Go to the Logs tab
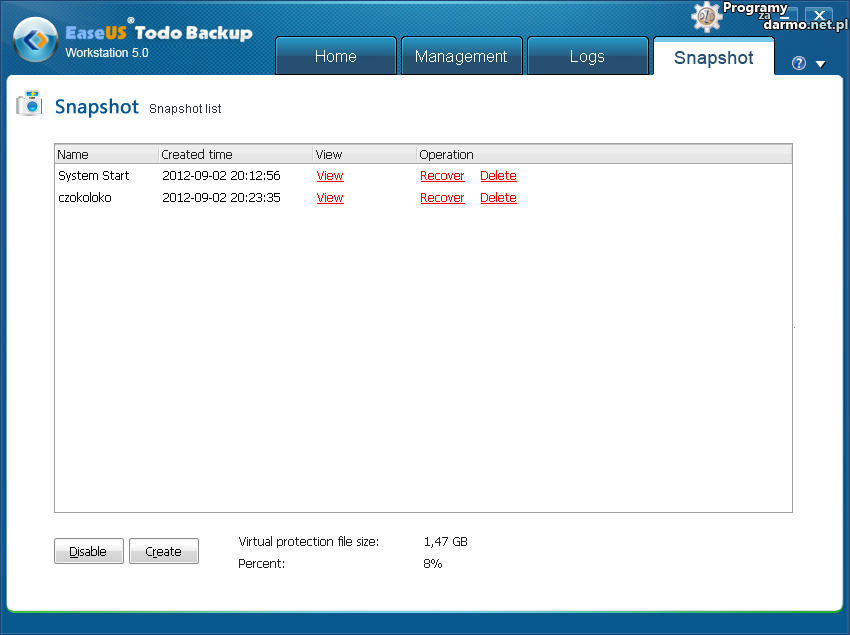 [586, 56]
